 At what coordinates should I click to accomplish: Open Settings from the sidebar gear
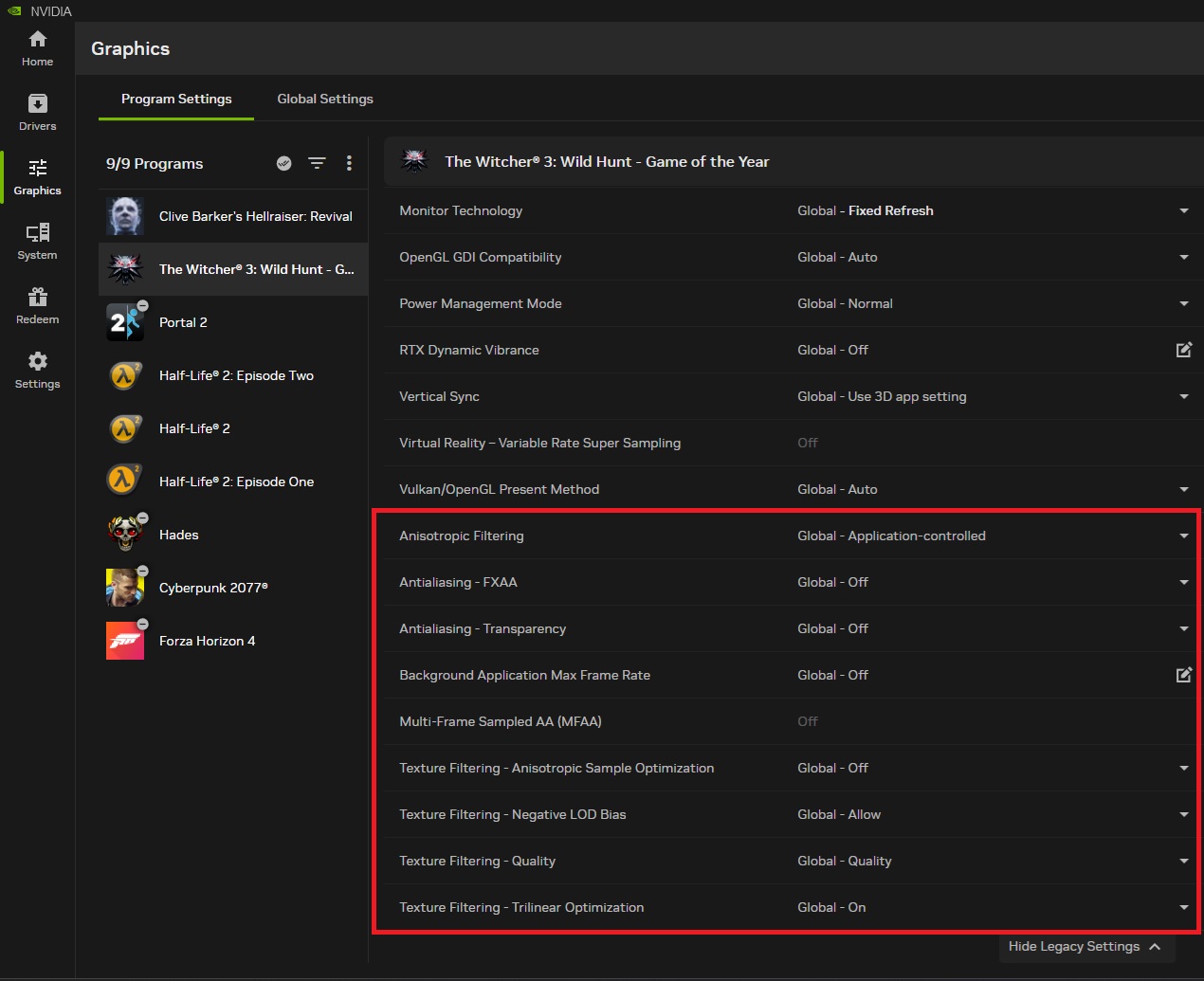[37, 371]
